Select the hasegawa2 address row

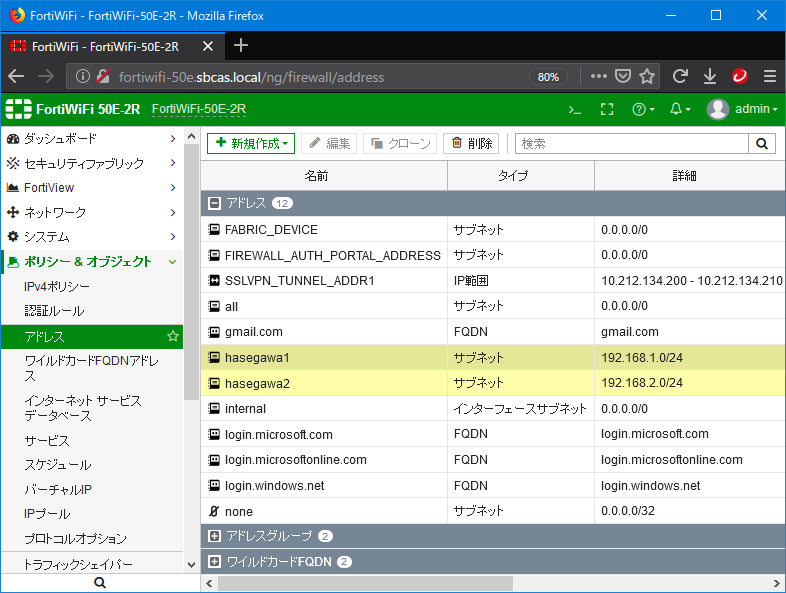(x=493, y=383)
